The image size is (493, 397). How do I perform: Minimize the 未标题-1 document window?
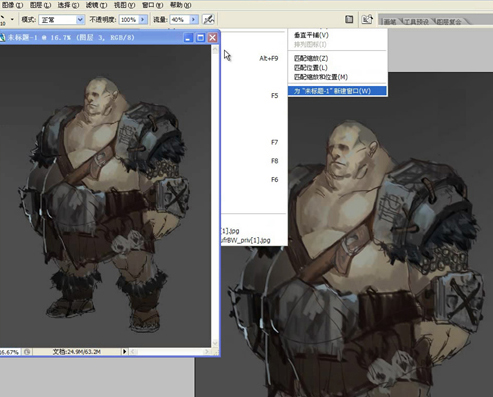188,38
